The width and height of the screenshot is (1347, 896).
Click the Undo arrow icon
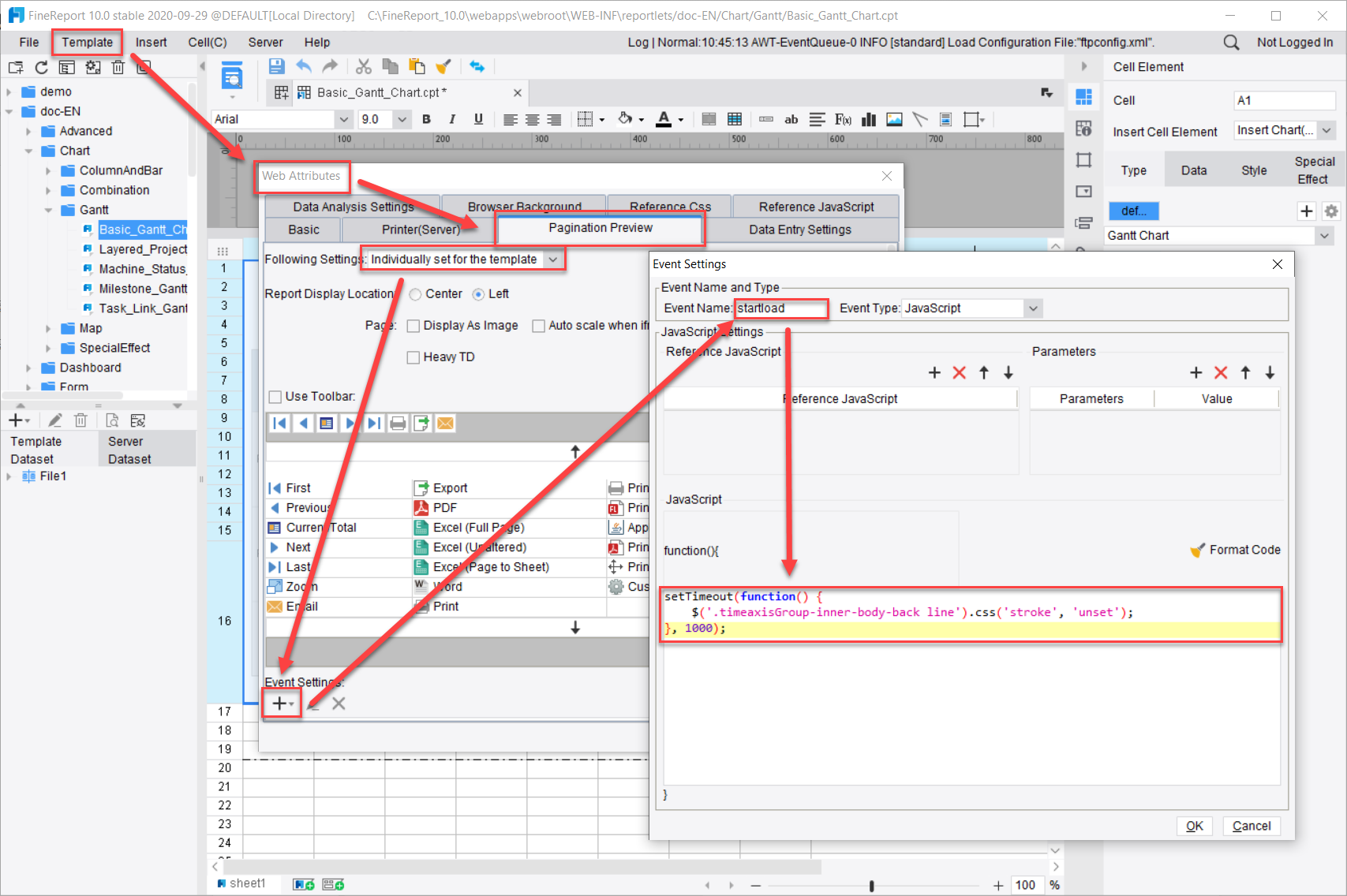click(304, 66)
